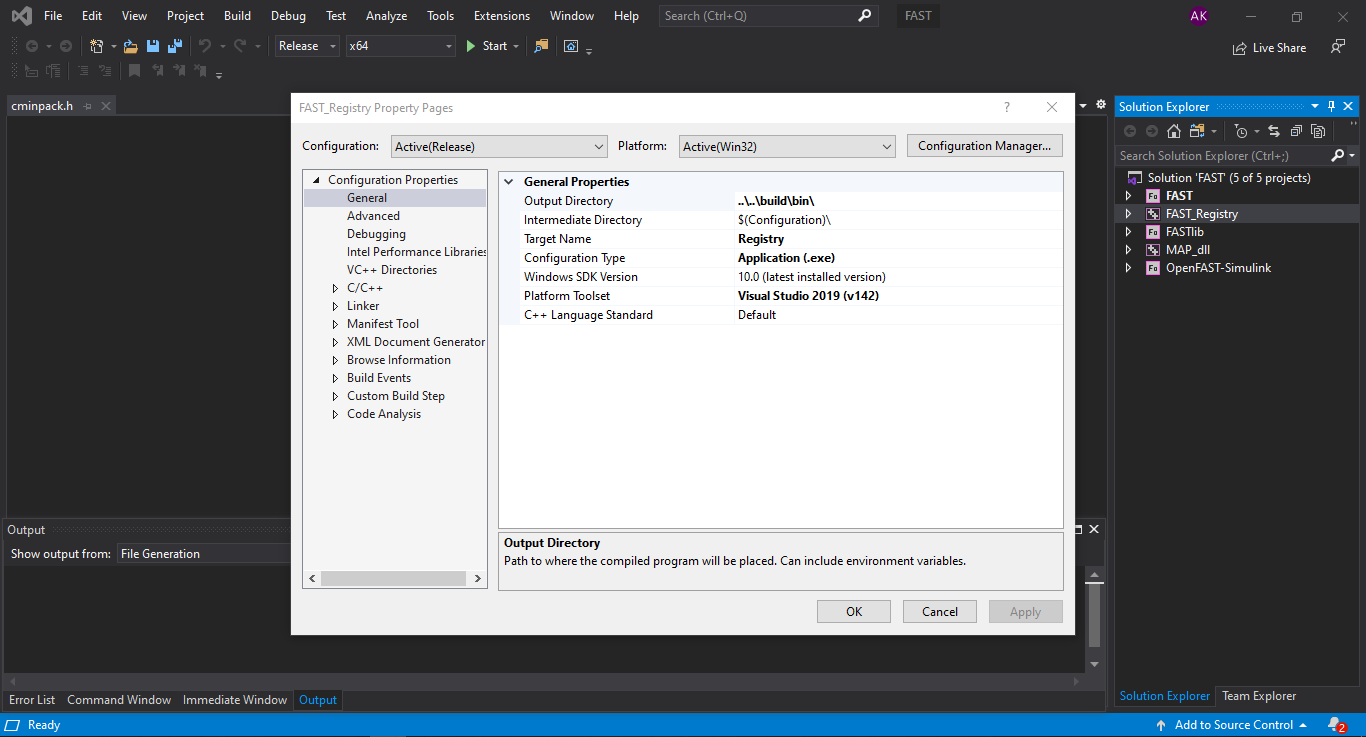Open the AK account avatar menu
Screen dimensions: 1366x737
(1199, 15)
